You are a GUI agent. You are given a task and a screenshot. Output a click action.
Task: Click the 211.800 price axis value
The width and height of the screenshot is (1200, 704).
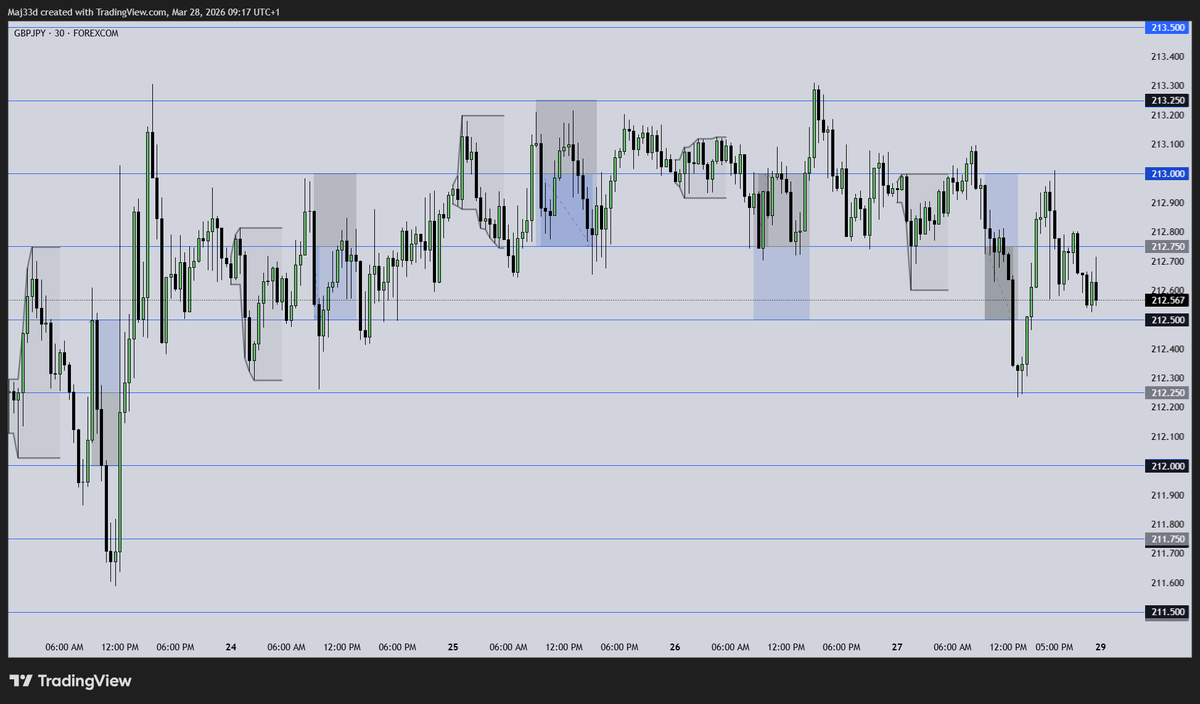click(1169, 524)
